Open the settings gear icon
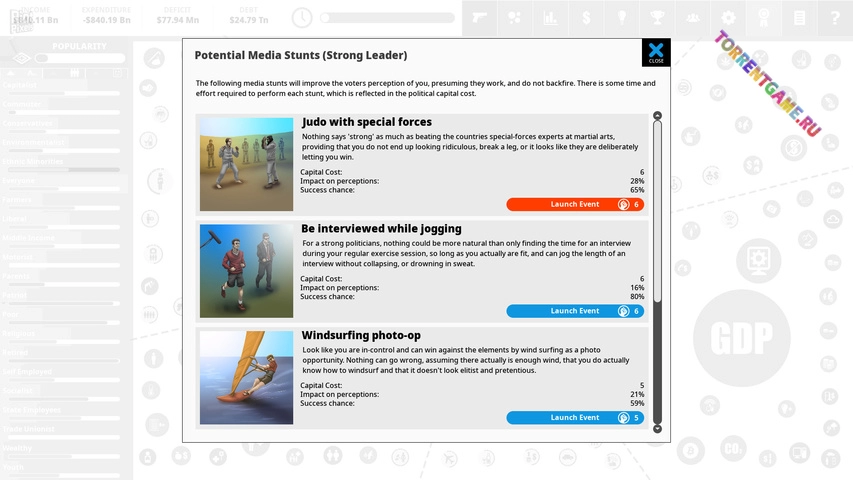The height and width of the screenshot is (480, 853). (728, 17)
